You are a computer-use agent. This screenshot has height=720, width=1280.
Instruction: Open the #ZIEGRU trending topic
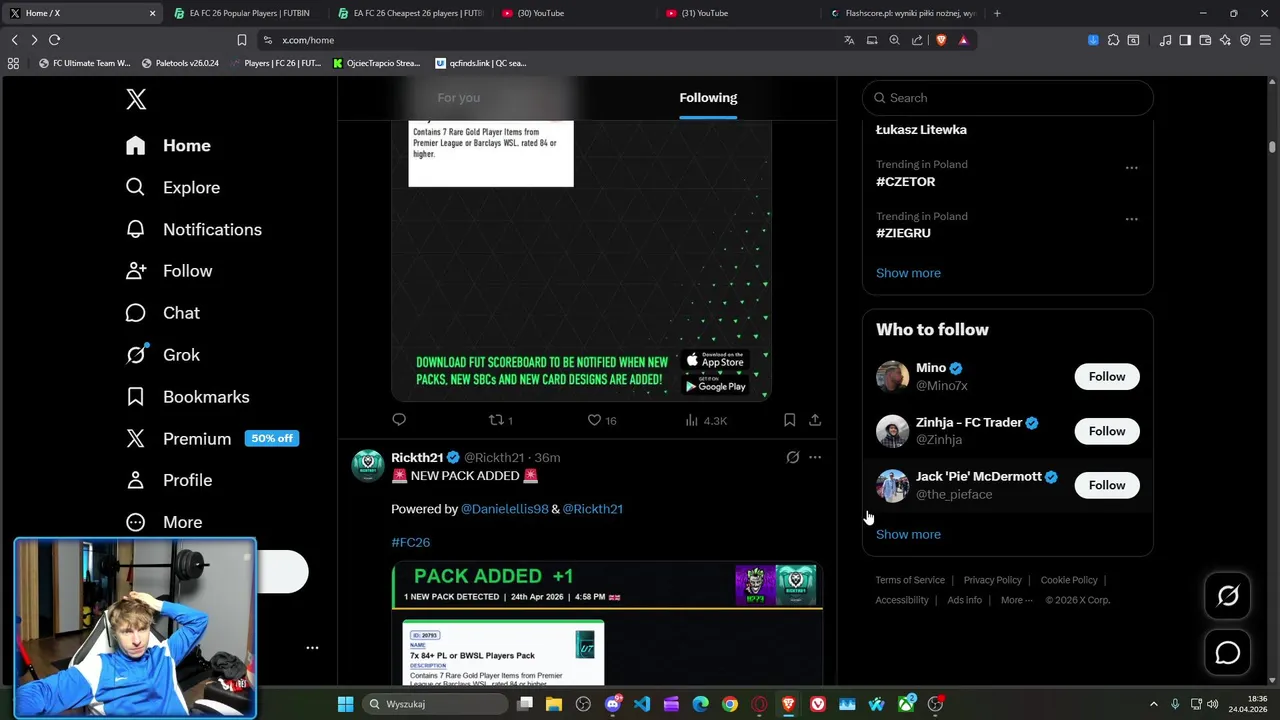[x=903, y=233]
